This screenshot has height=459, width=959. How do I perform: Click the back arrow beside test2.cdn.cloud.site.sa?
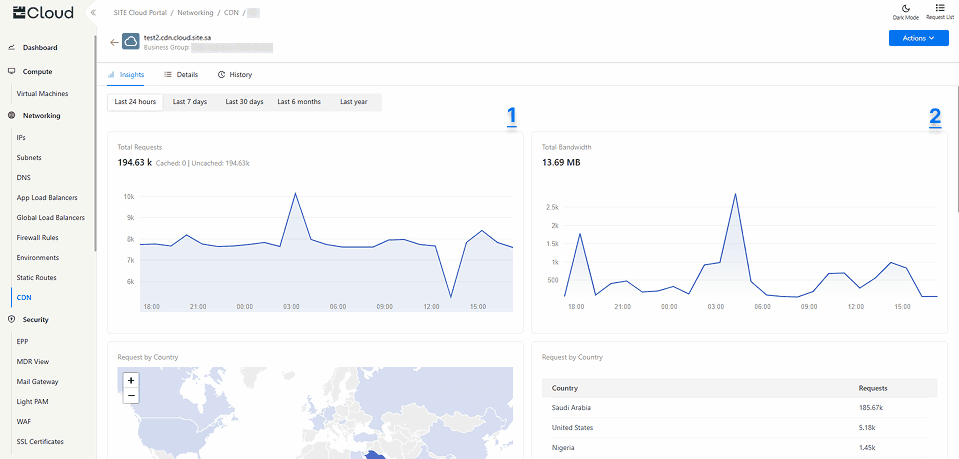[114, 42]
